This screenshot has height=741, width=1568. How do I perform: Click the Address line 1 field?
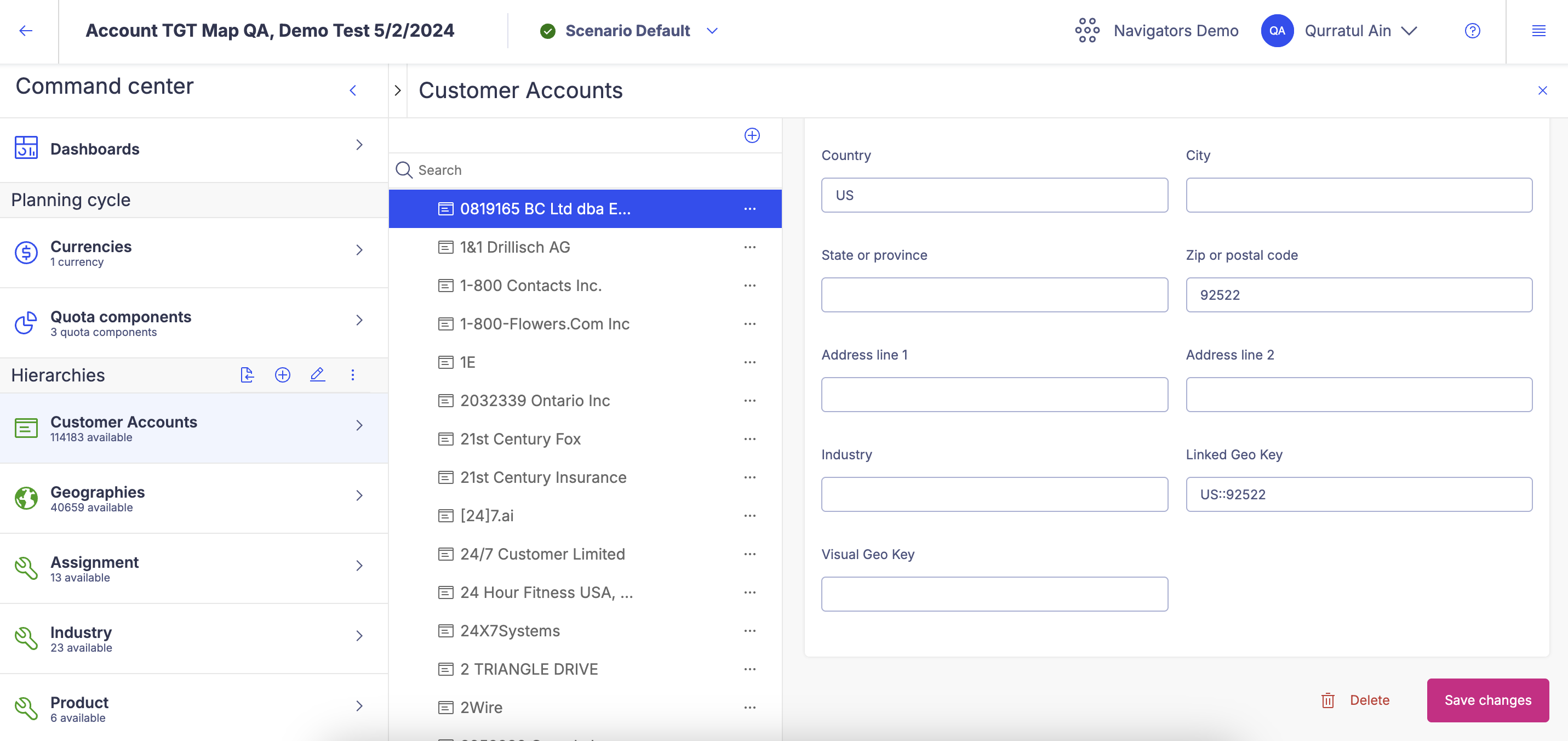(994, 395)
